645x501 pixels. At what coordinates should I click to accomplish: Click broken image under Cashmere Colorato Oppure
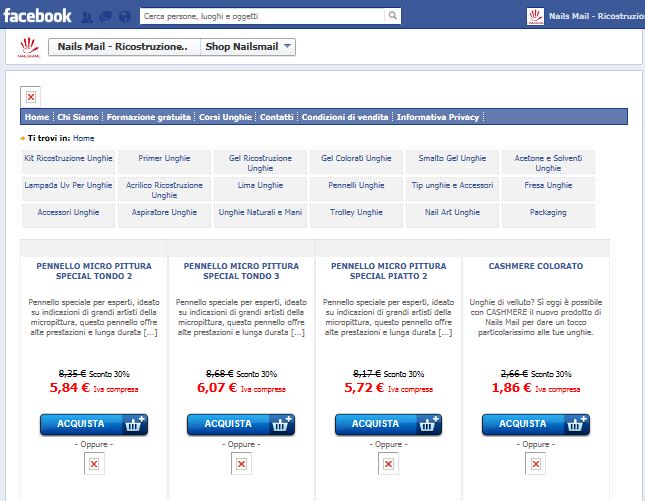point(536,464)
